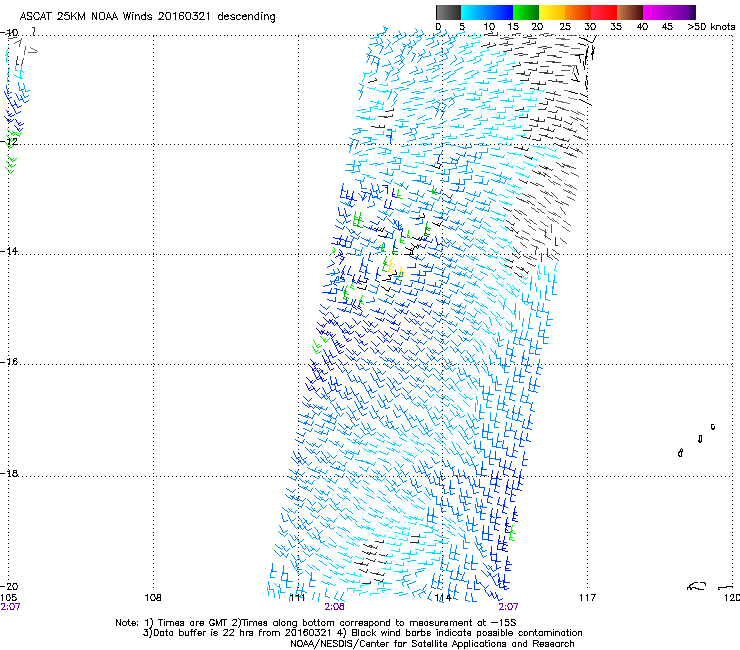Click the '25' value on the knots scale

(x=565, y=27)
